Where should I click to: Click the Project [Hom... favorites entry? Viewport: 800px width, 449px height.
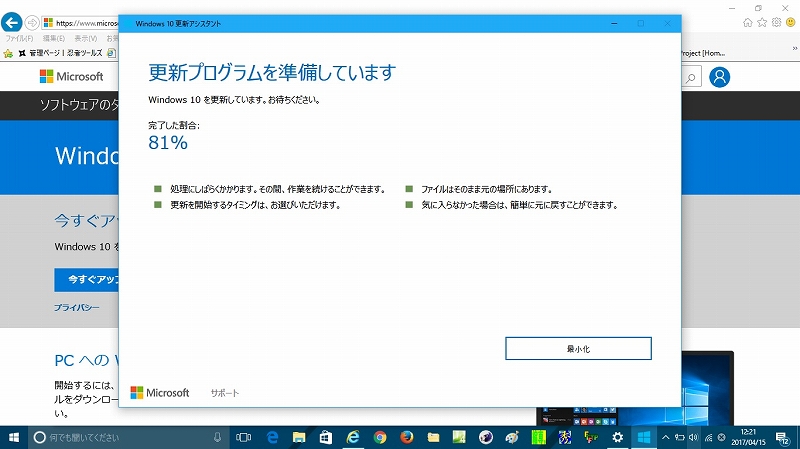703,53
